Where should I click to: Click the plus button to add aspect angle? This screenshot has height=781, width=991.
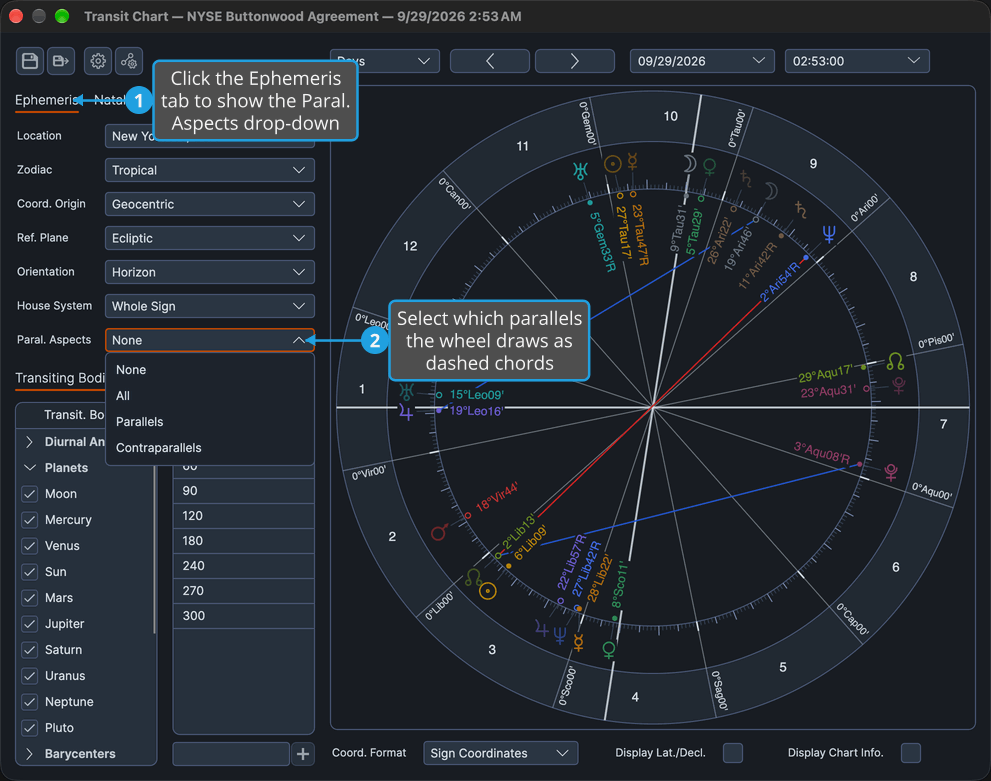tap(303, 754)
